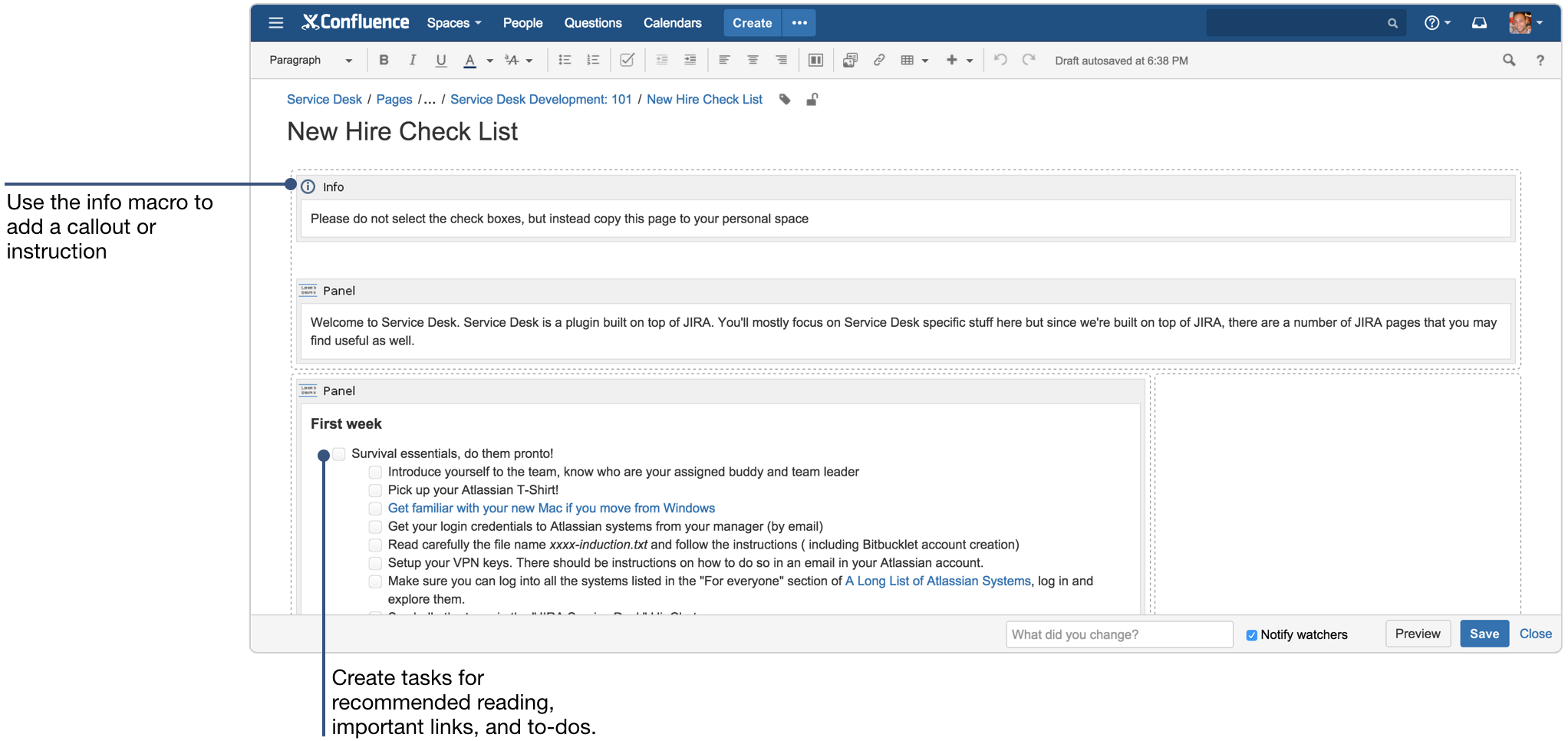Check the Introduce yourself to the team task
This screenshot has width=1568, height=741.
375,473
